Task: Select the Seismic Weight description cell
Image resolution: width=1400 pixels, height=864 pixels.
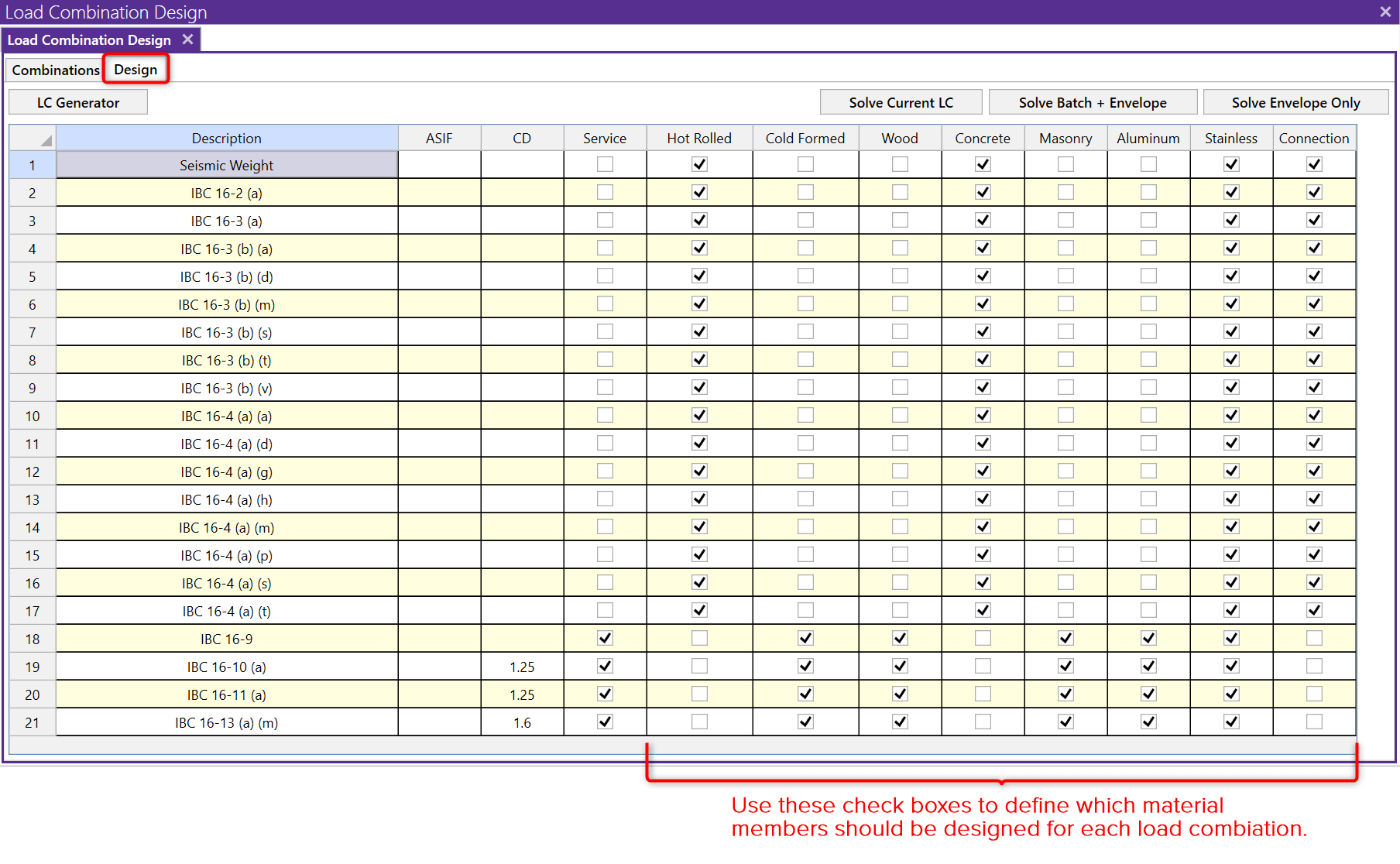Action: (x=227, y=165)
